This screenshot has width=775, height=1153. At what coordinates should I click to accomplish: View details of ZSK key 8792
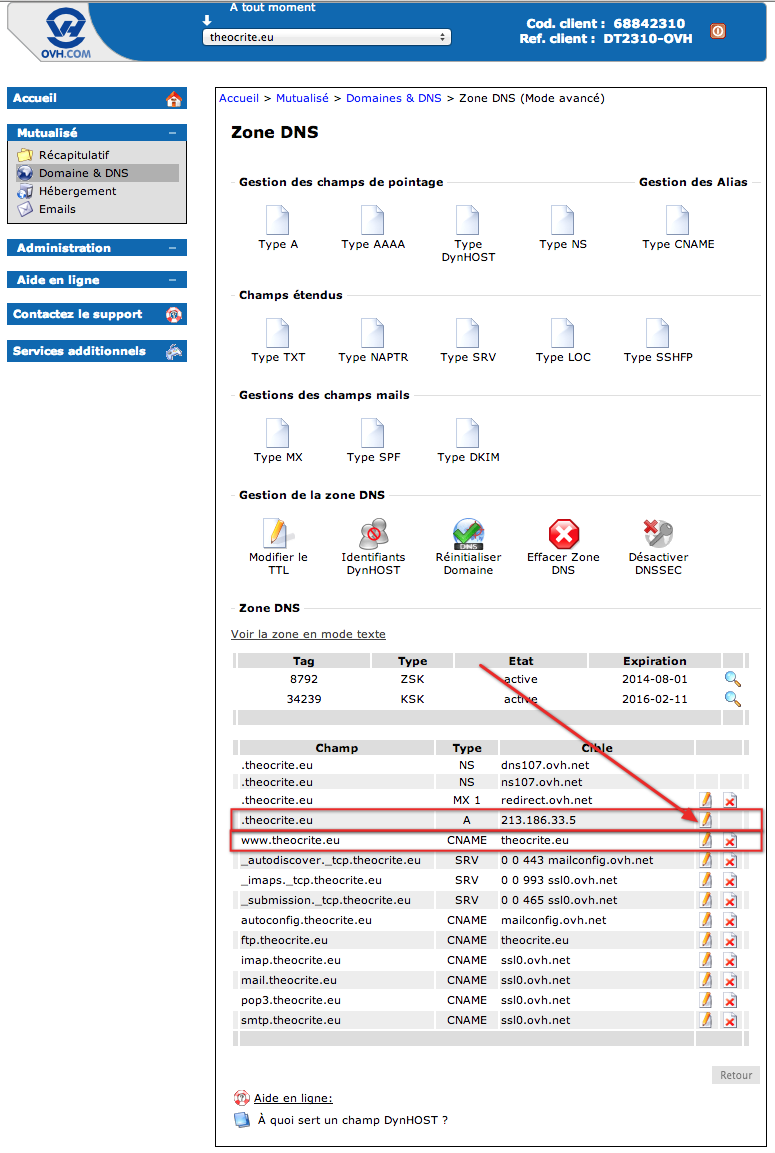732,679
